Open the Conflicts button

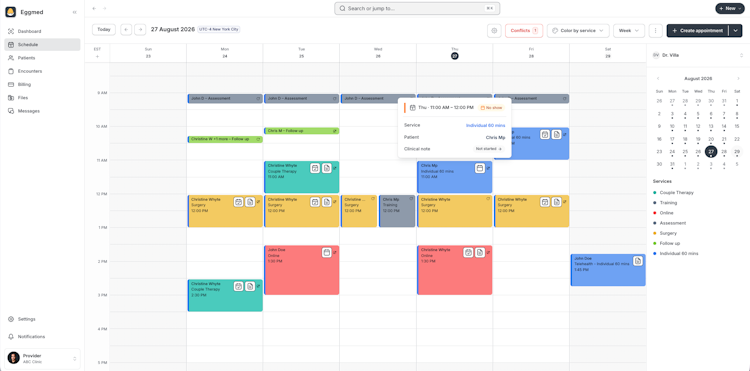coord(524,30)
